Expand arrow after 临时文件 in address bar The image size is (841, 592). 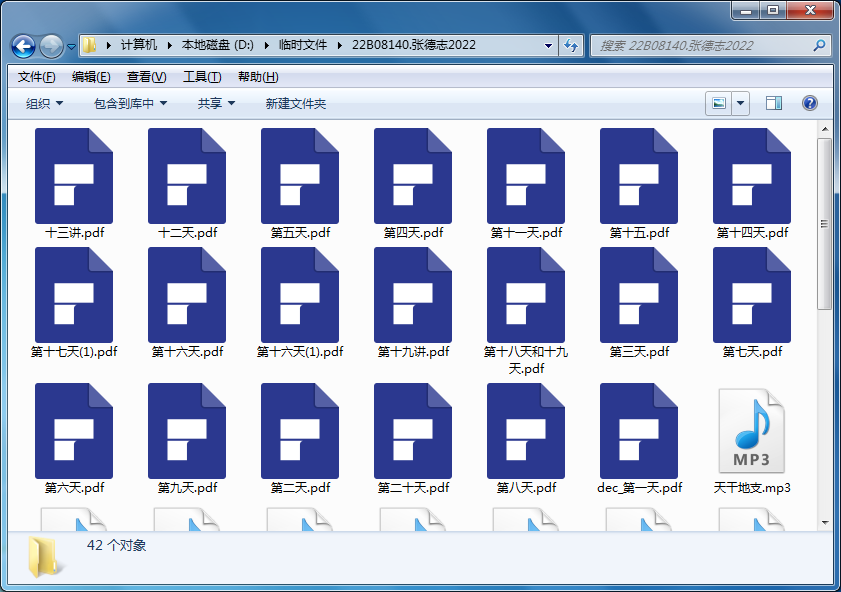point(340,46)
